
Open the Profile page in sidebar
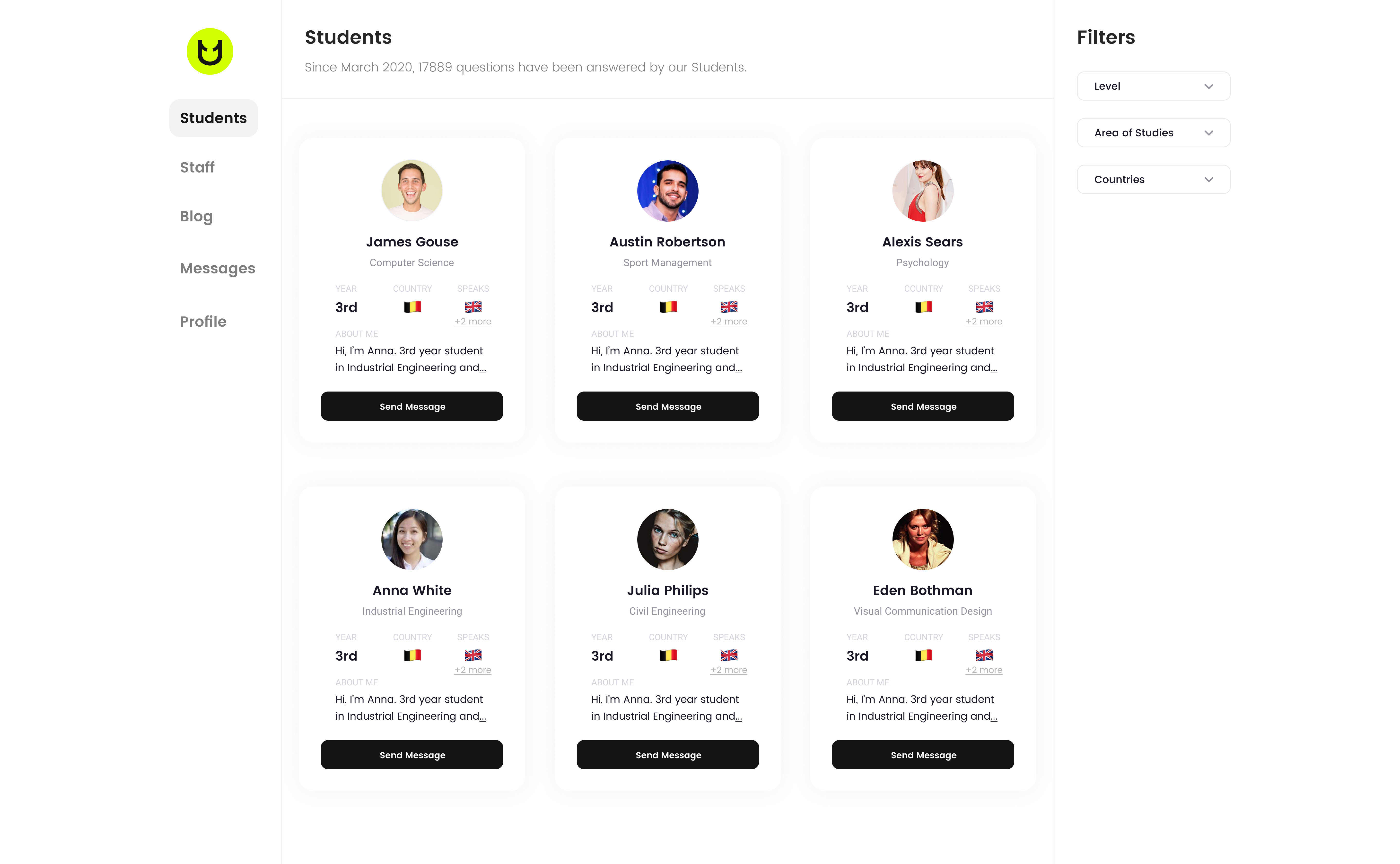(203, 322)
